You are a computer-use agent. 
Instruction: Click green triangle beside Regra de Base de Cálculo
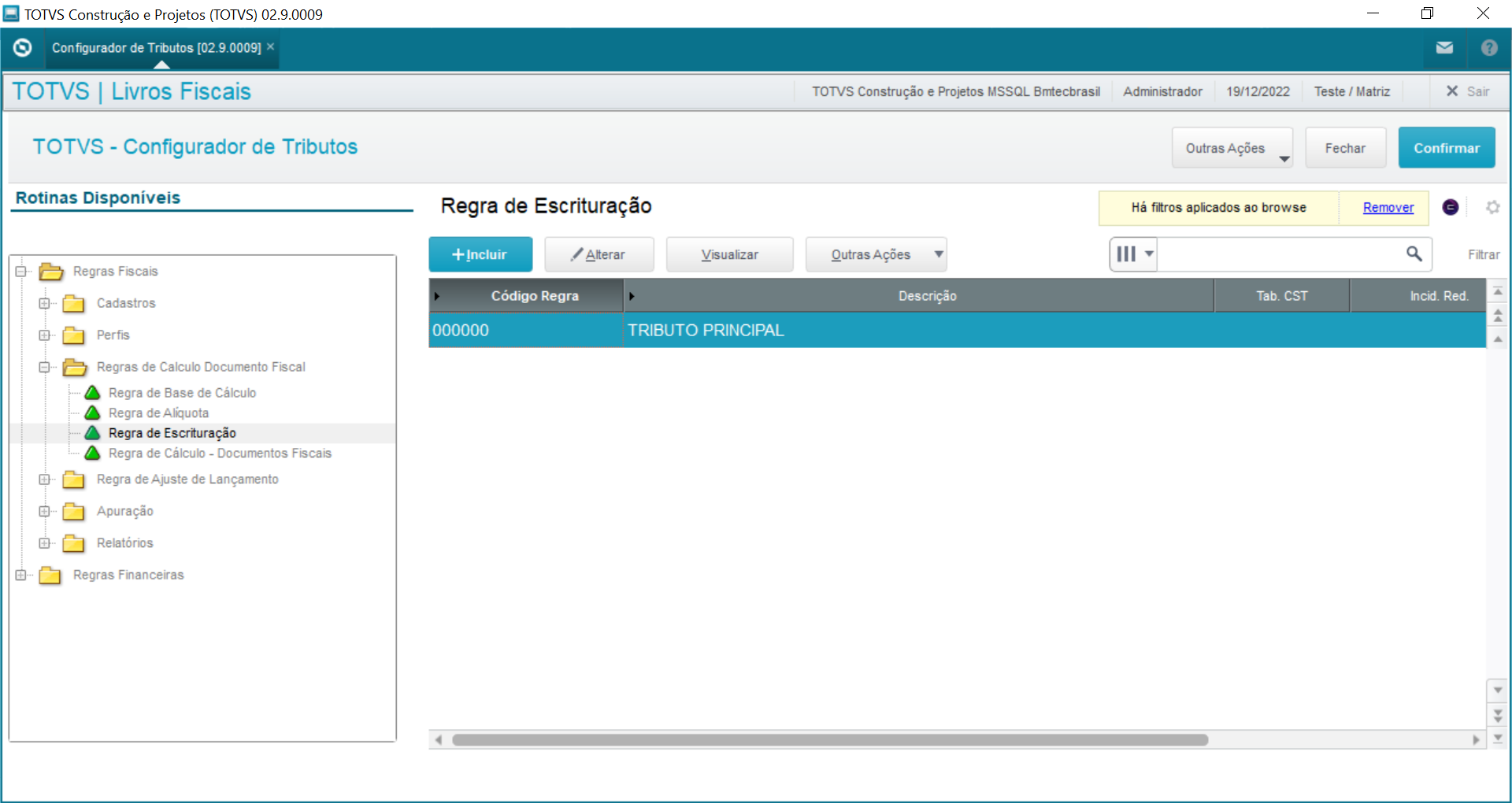pos(92,392)
